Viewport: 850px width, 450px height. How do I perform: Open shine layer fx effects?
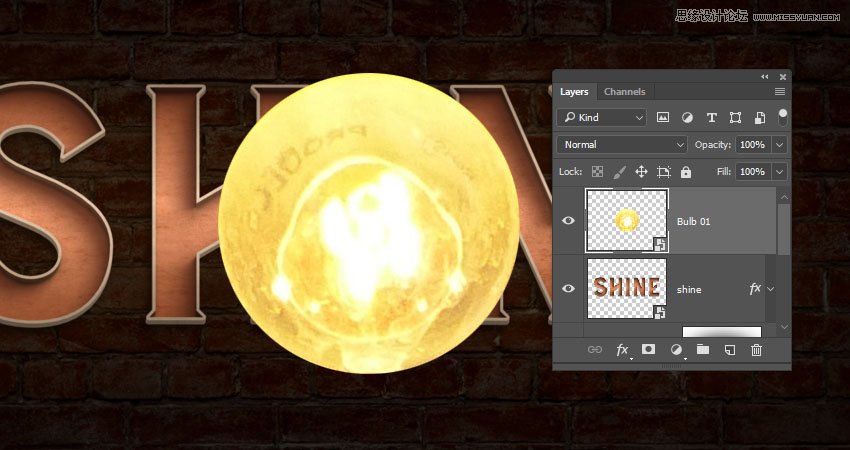(x=755, y=289)
